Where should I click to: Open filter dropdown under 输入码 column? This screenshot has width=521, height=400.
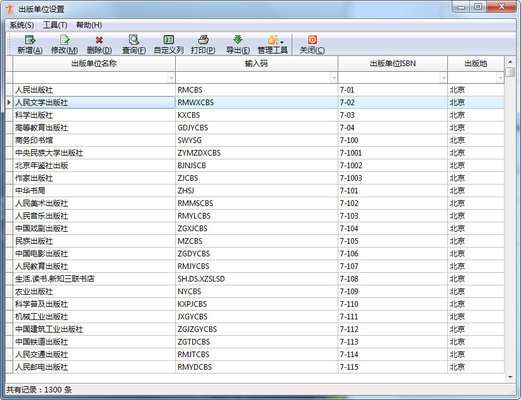(x=333, y=78)
